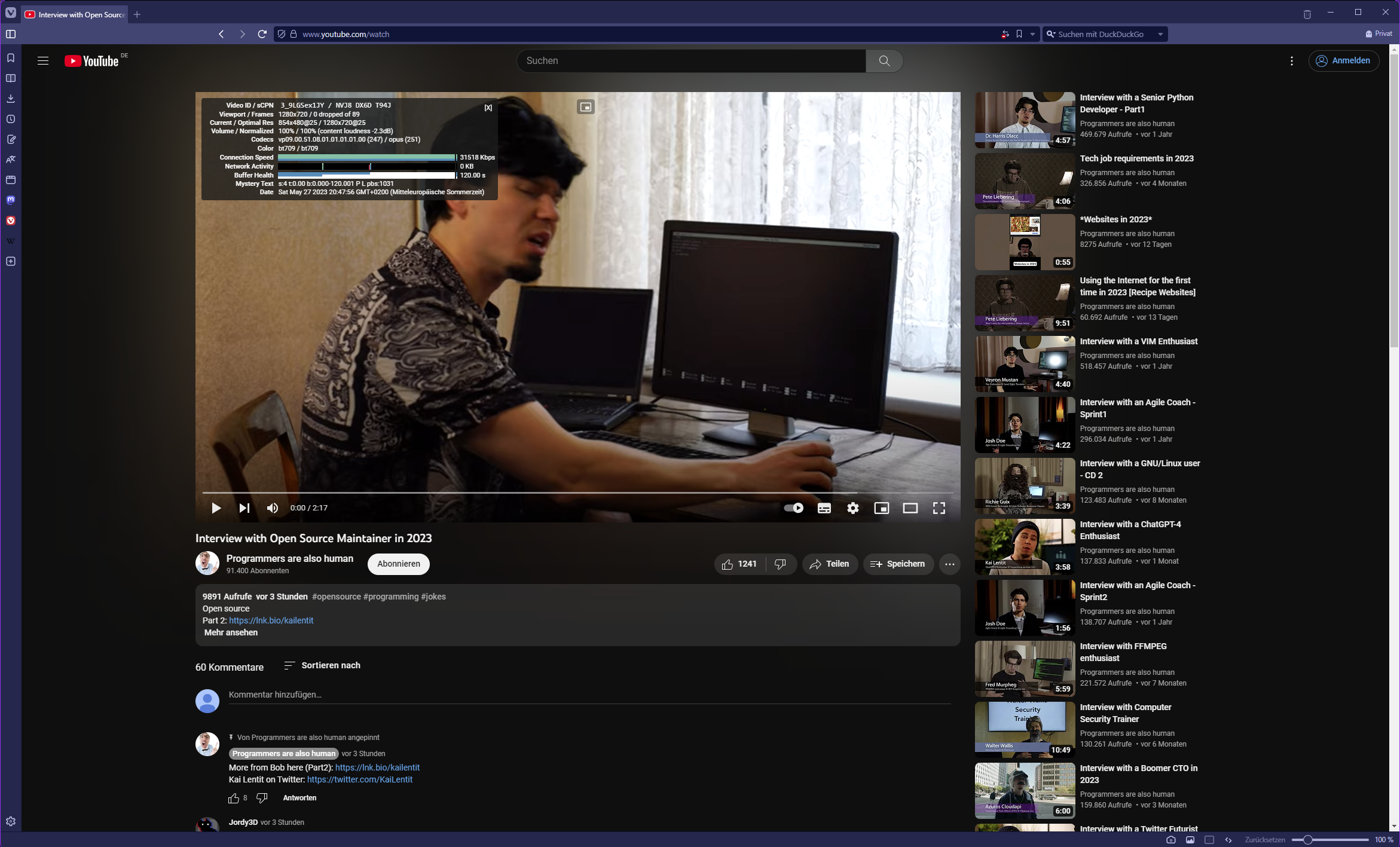The height and width of the screenshot is (847, 1400).
Task: Switch player to miniplayer mode
Action: coord(881,508)
